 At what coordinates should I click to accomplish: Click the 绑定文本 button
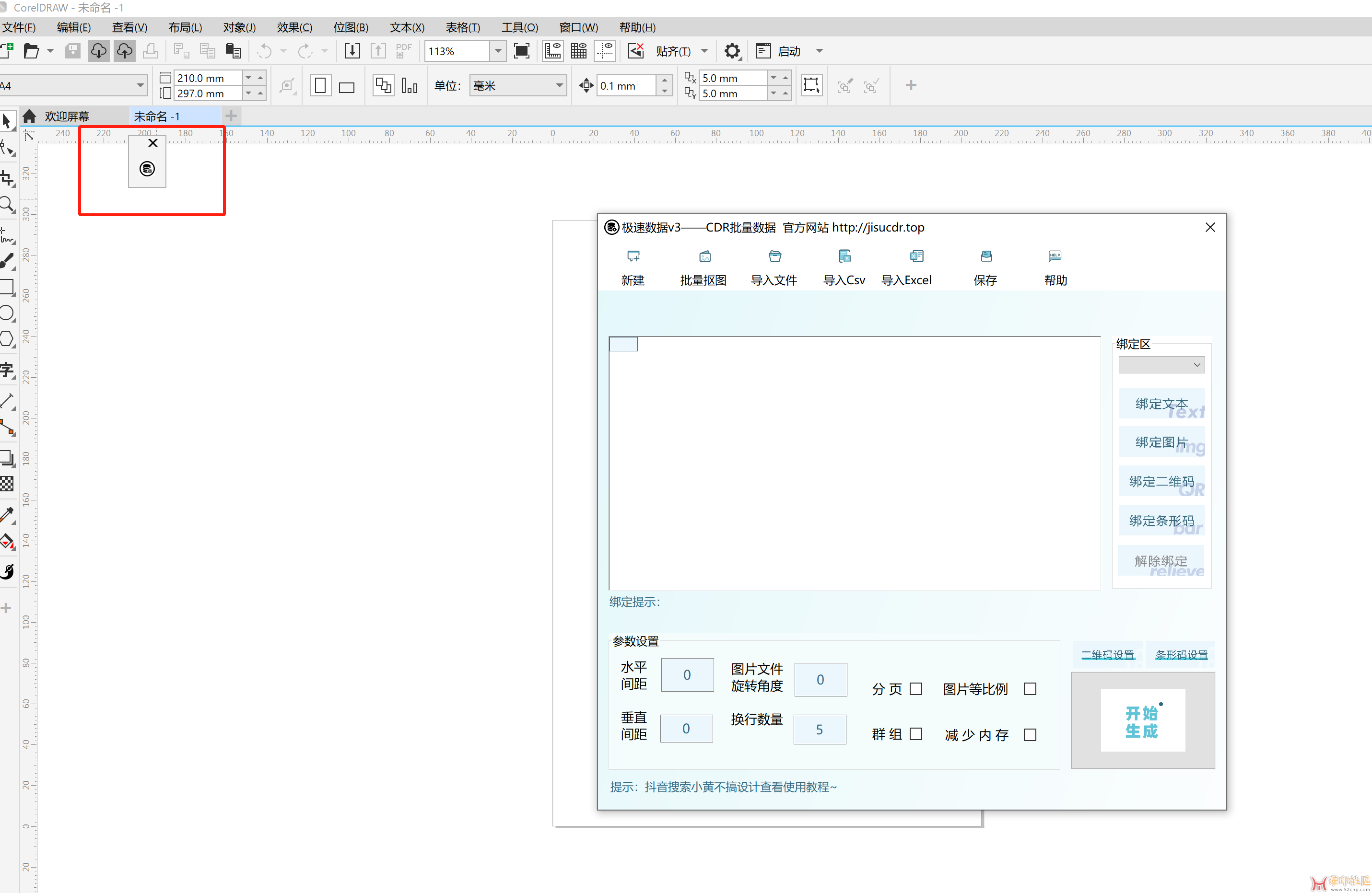click(1161, 404)
